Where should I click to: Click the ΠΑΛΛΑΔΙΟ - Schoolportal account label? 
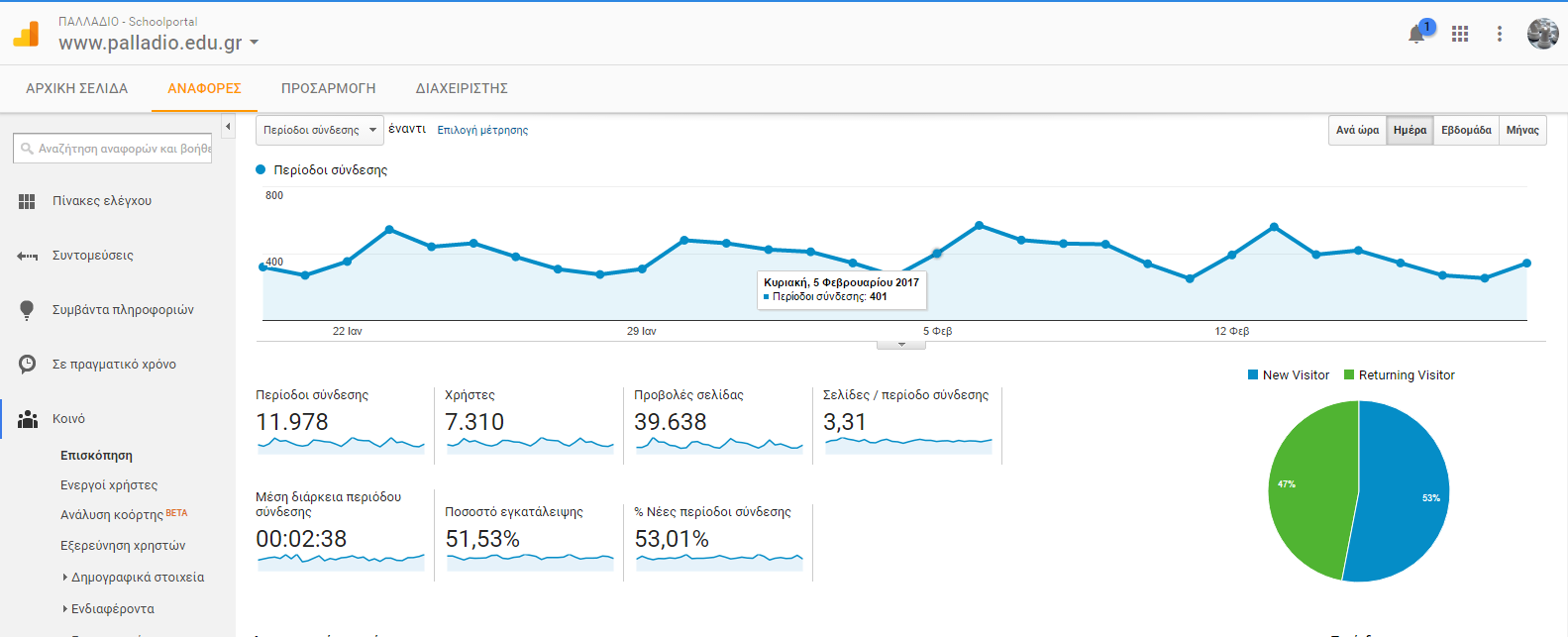[128, 22]
